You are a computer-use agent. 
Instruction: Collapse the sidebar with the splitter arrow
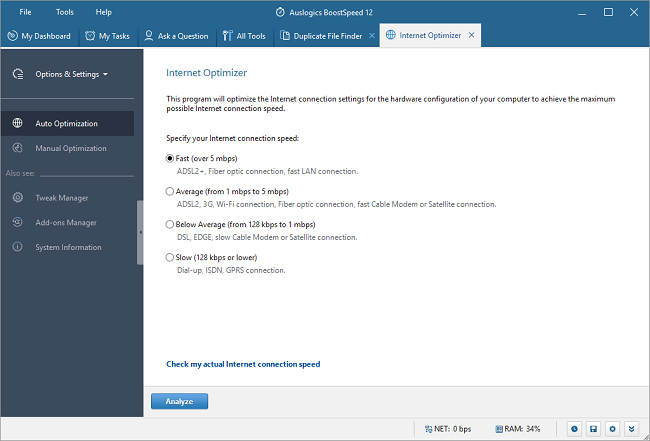click(140, 233)
